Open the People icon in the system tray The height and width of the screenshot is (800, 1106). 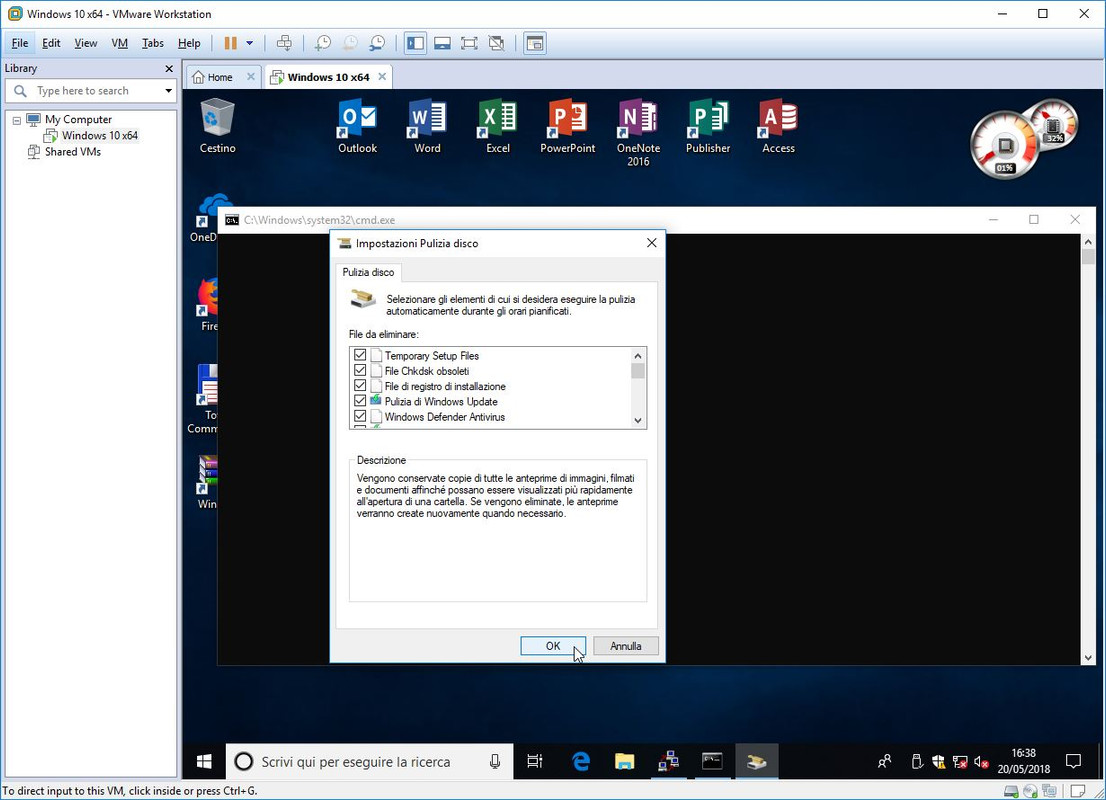click(885, 761)
